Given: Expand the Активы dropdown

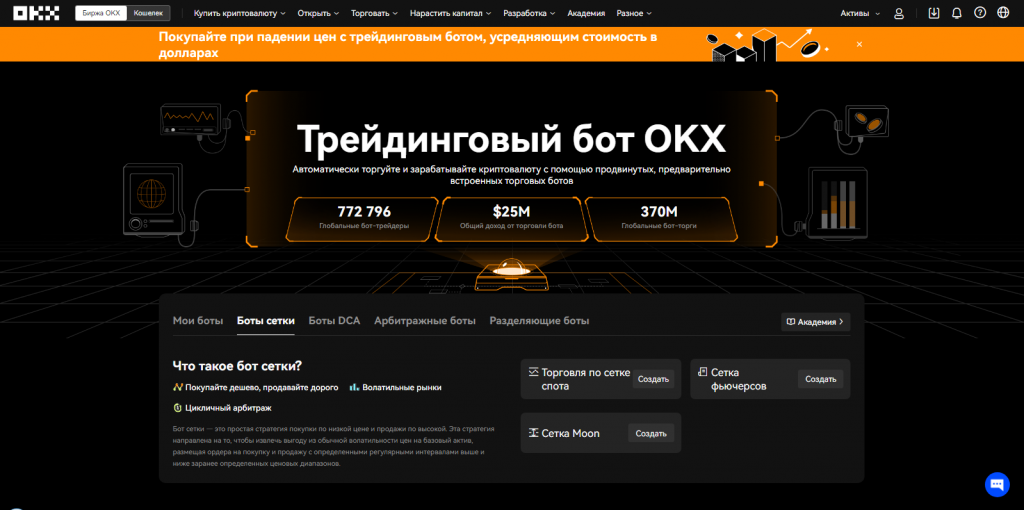Looking at the screenshot, I should coord(859,13).
